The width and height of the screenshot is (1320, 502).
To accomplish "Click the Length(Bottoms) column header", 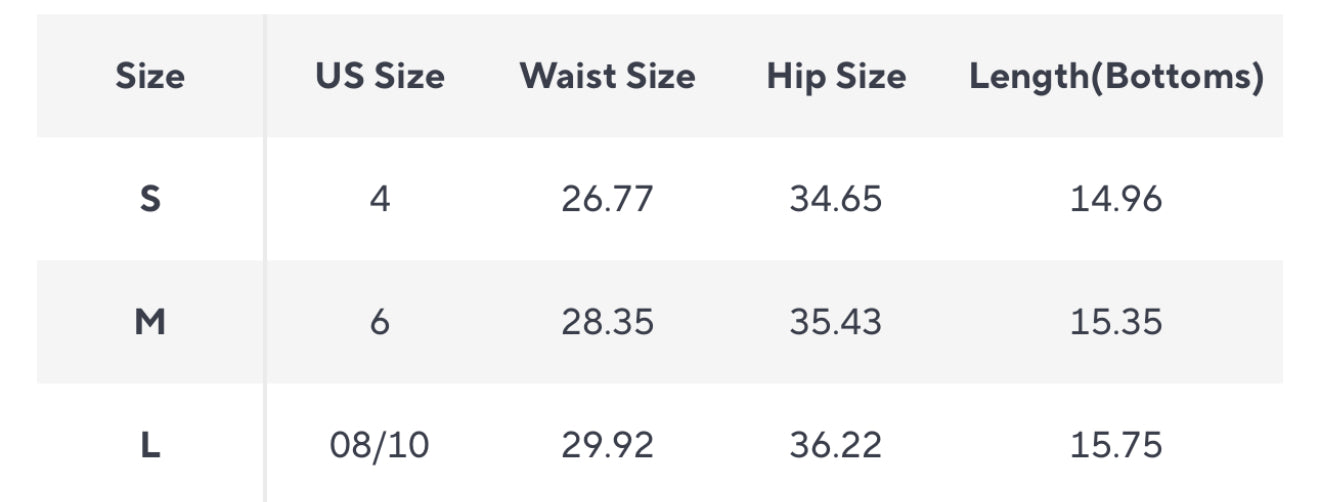I will [x=1116, y=77].
